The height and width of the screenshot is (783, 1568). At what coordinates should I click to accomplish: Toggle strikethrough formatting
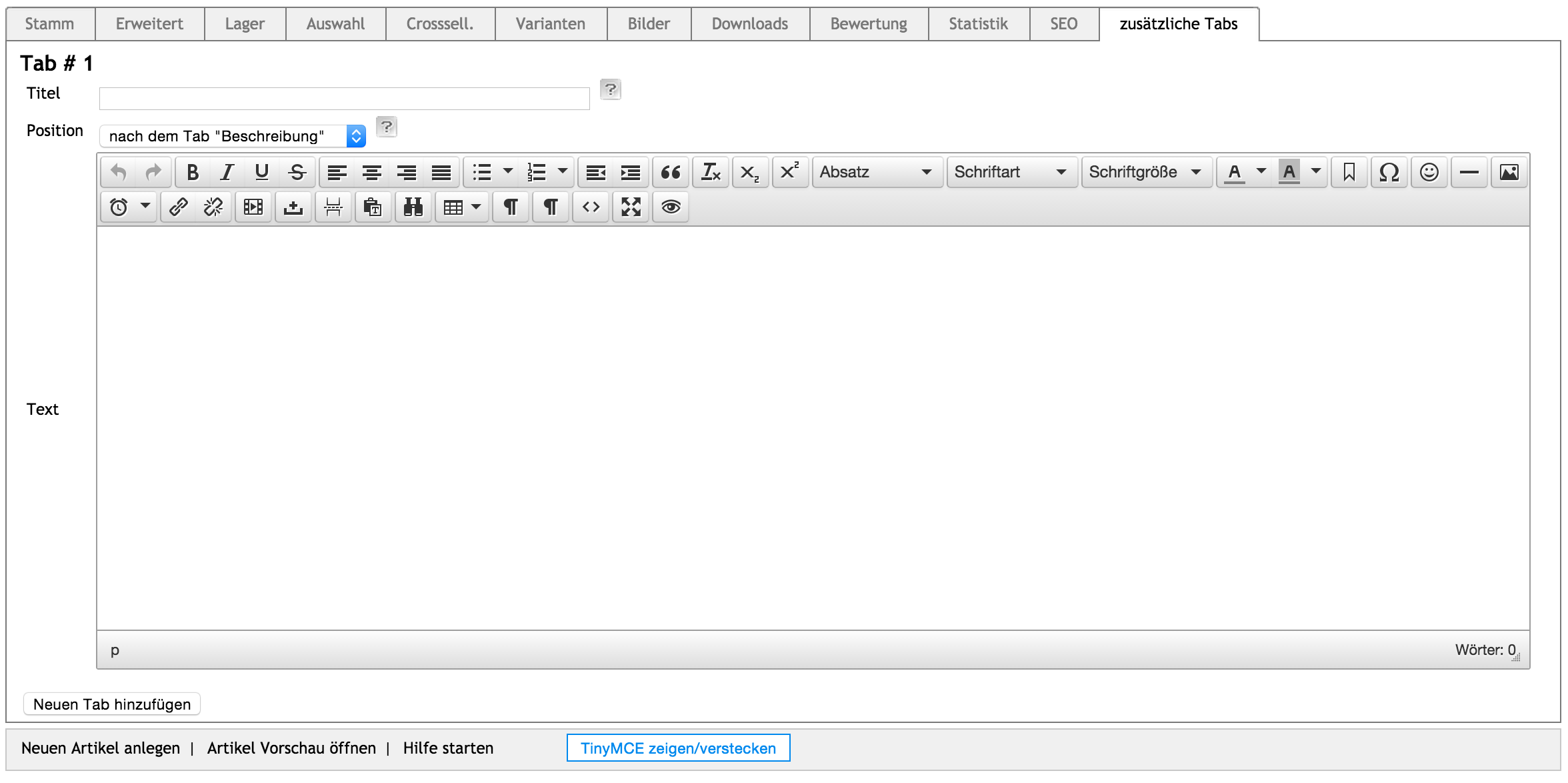[x=297, y=173]
